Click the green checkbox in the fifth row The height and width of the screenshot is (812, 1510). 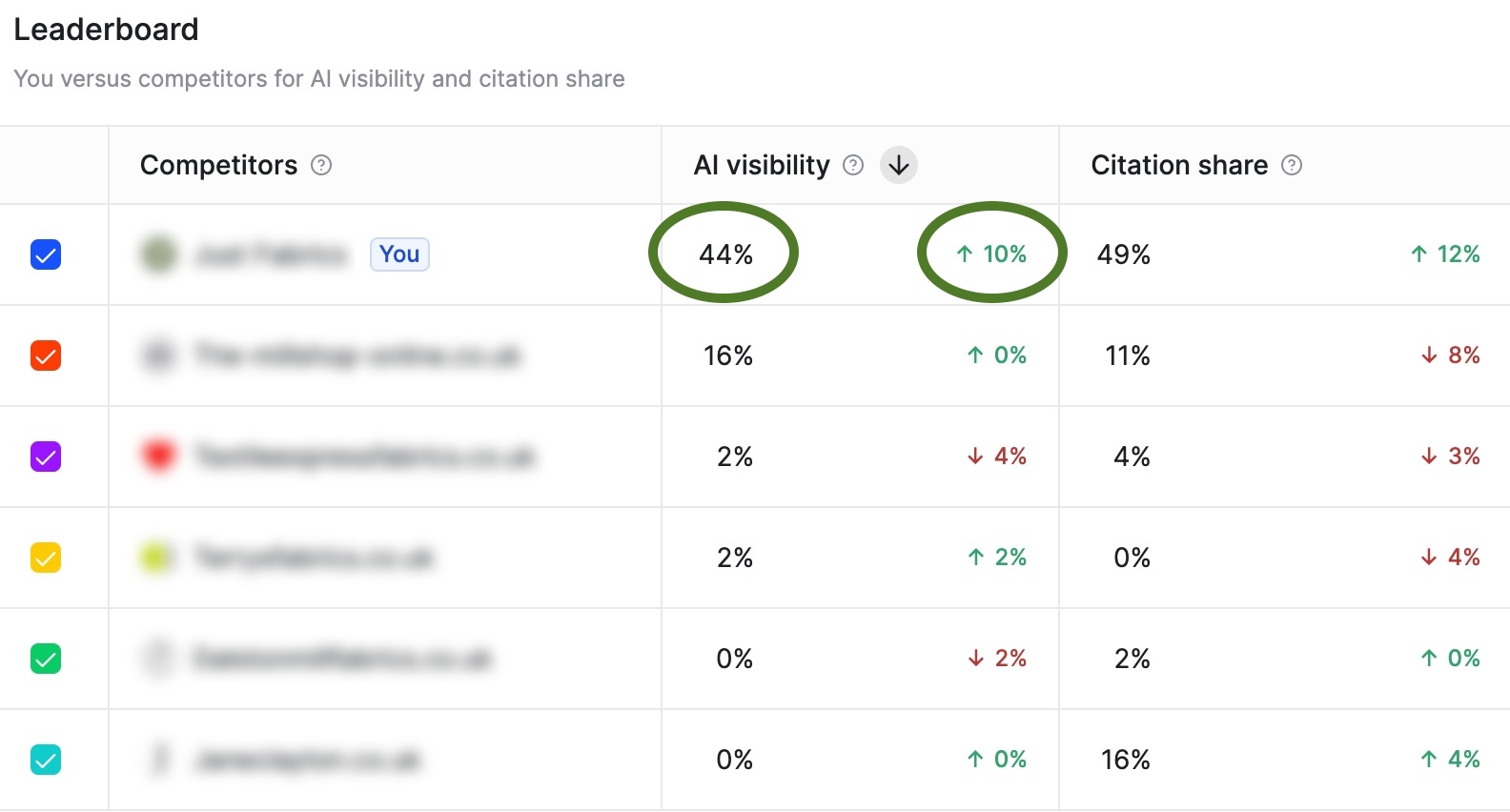pos(45,659)
